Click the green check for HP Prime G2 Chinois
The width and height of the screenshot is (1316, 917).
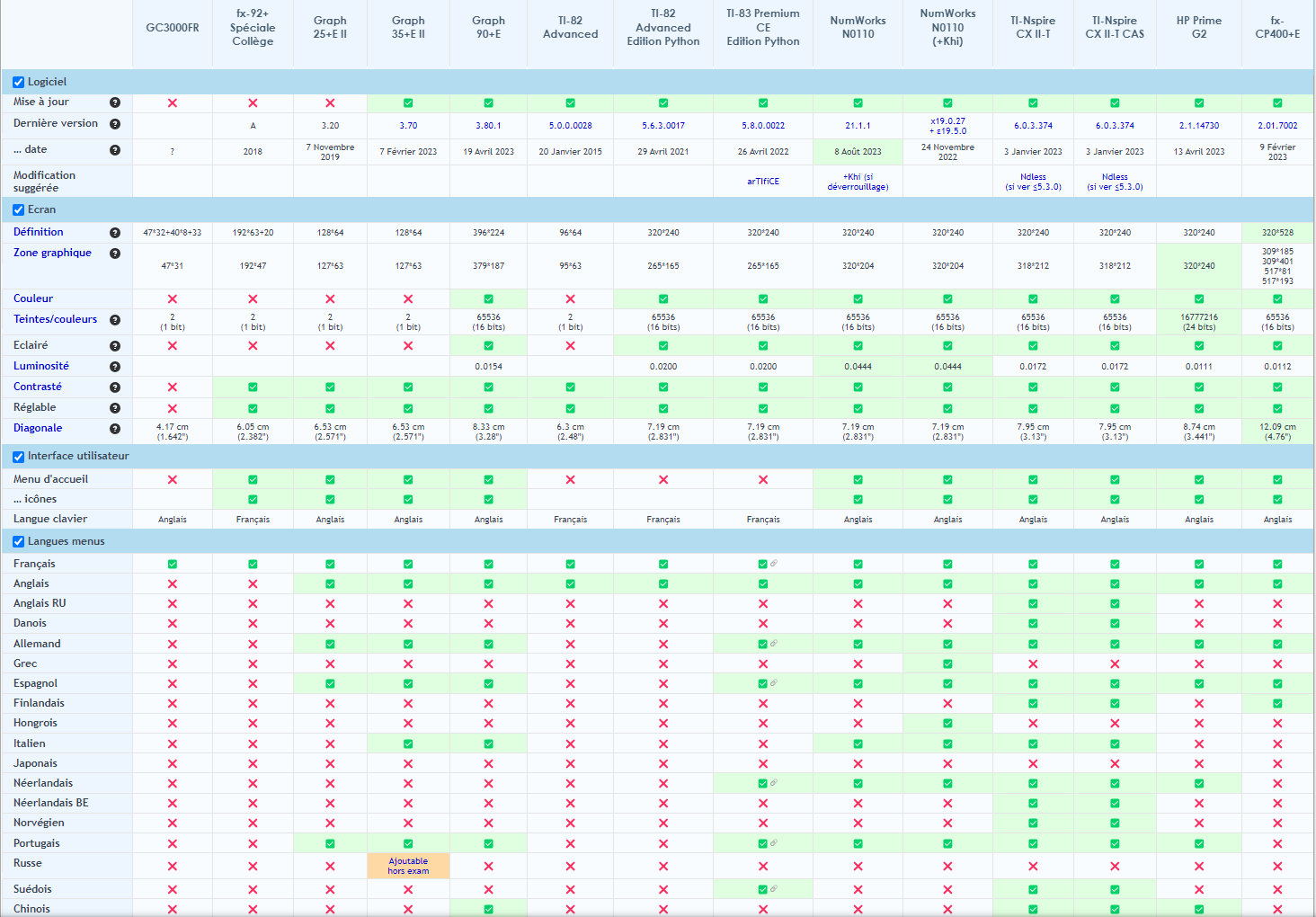[x=1199, y=910]
